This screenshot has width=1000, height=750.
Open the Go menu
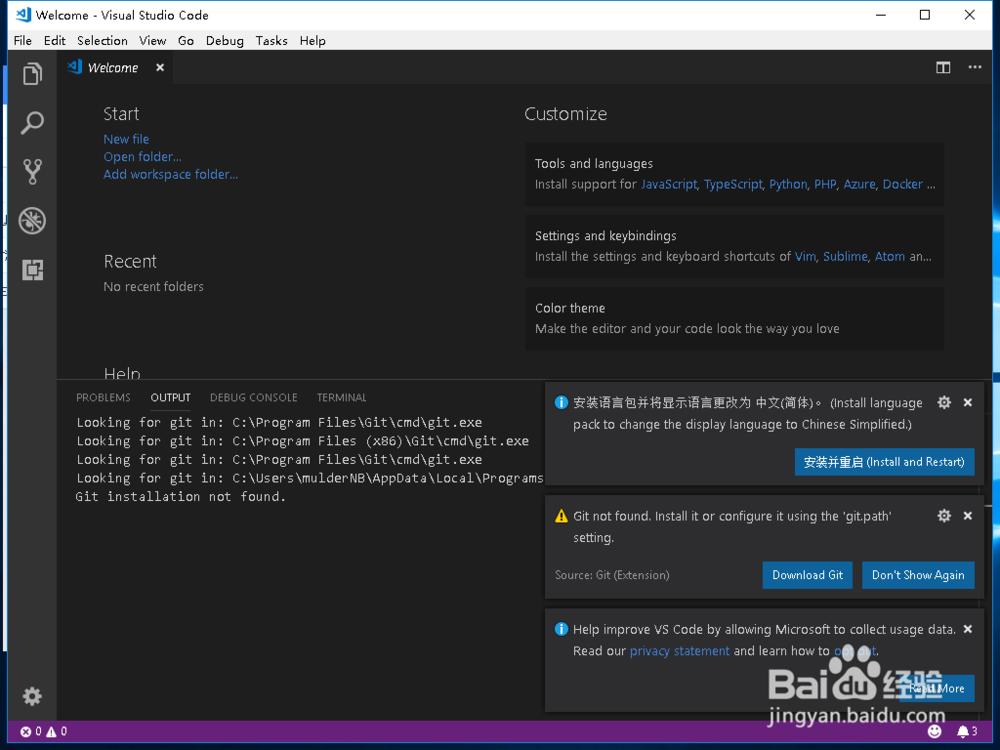[x=186, y=40]
